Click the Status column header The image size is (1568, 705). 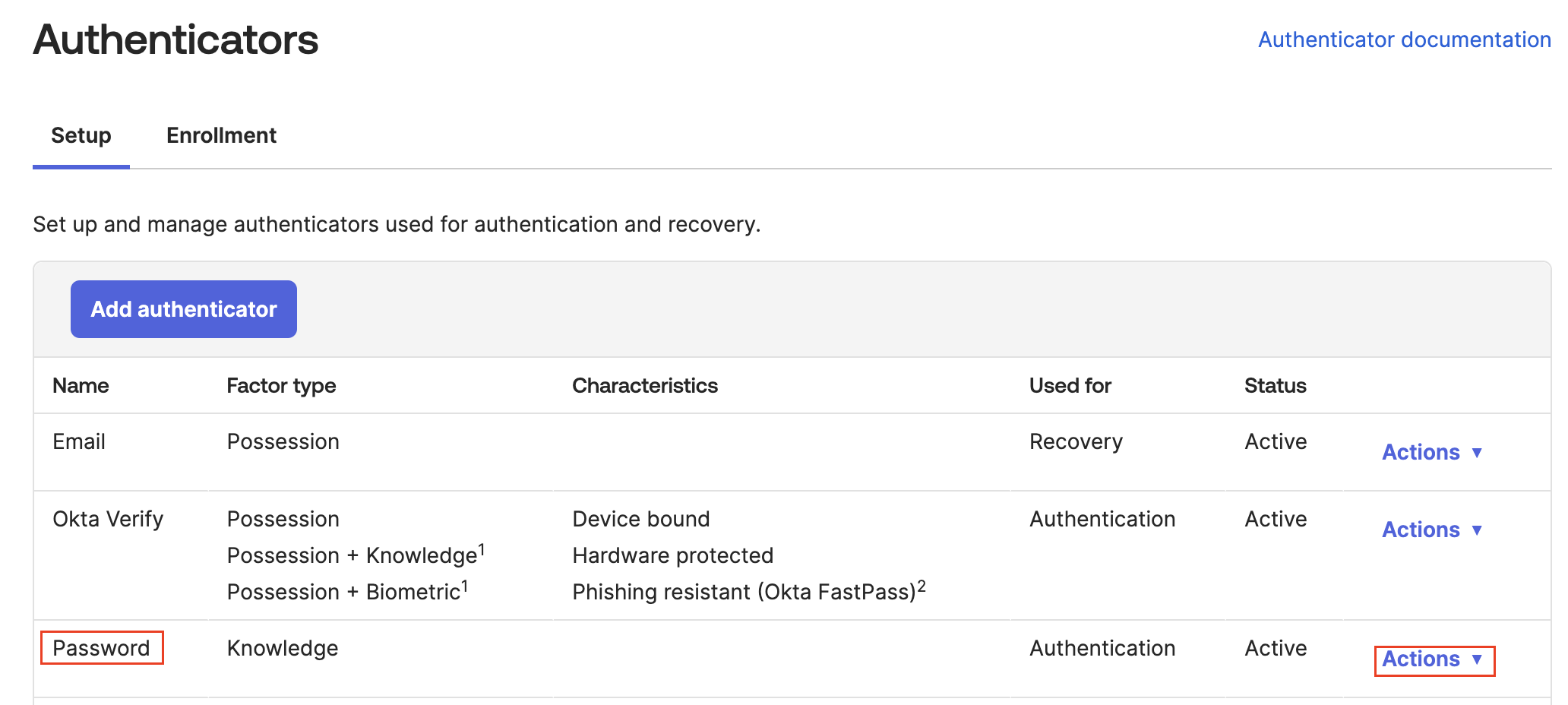coord(1275,385)
